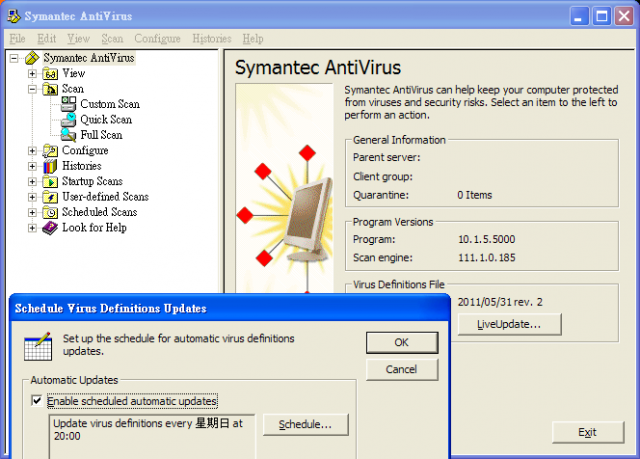Open the Configure menu
The height and width of the screenshot is (459, 640).
click(158, 39)
